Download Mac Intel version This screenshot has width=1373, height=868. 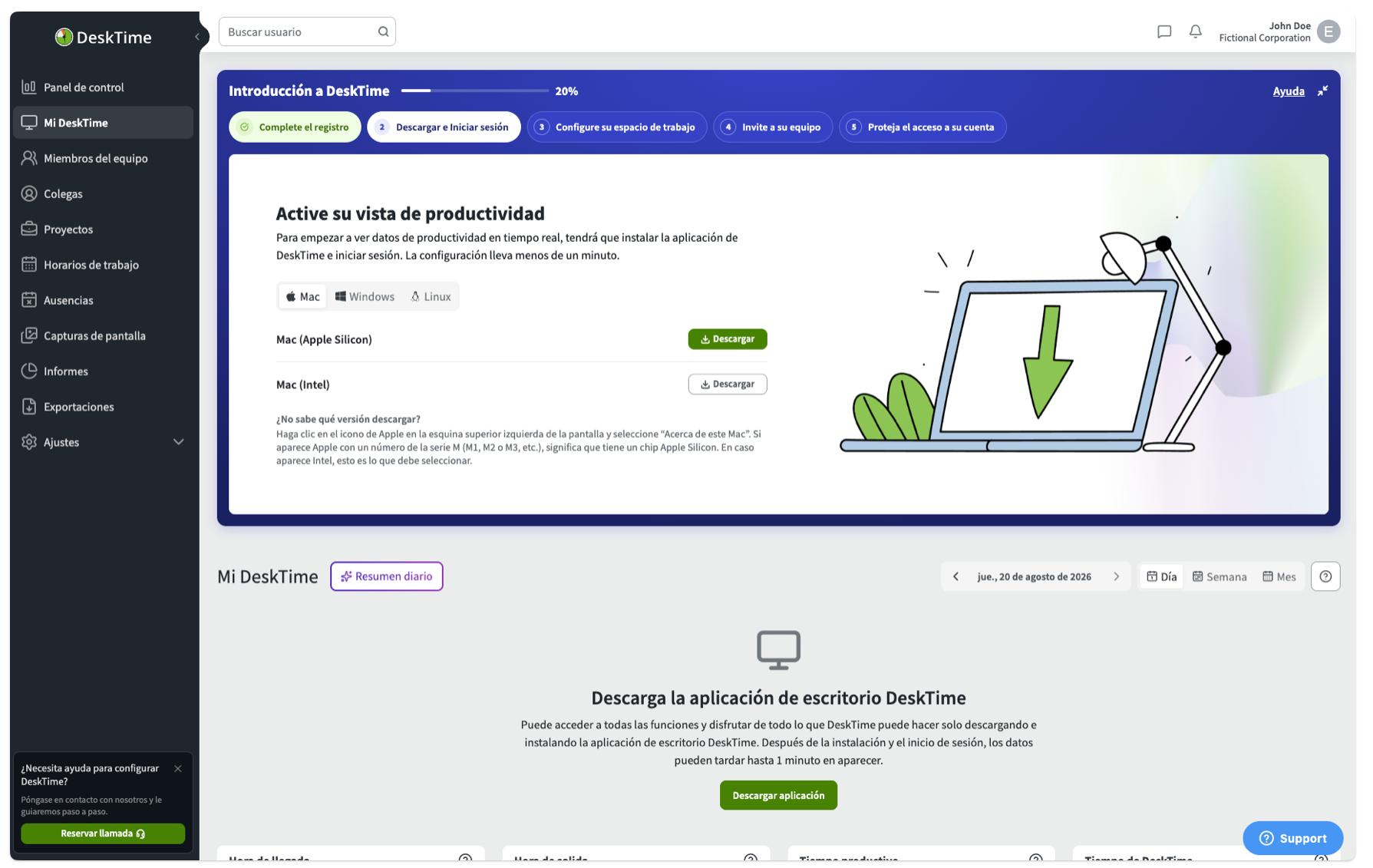point(728,384)
